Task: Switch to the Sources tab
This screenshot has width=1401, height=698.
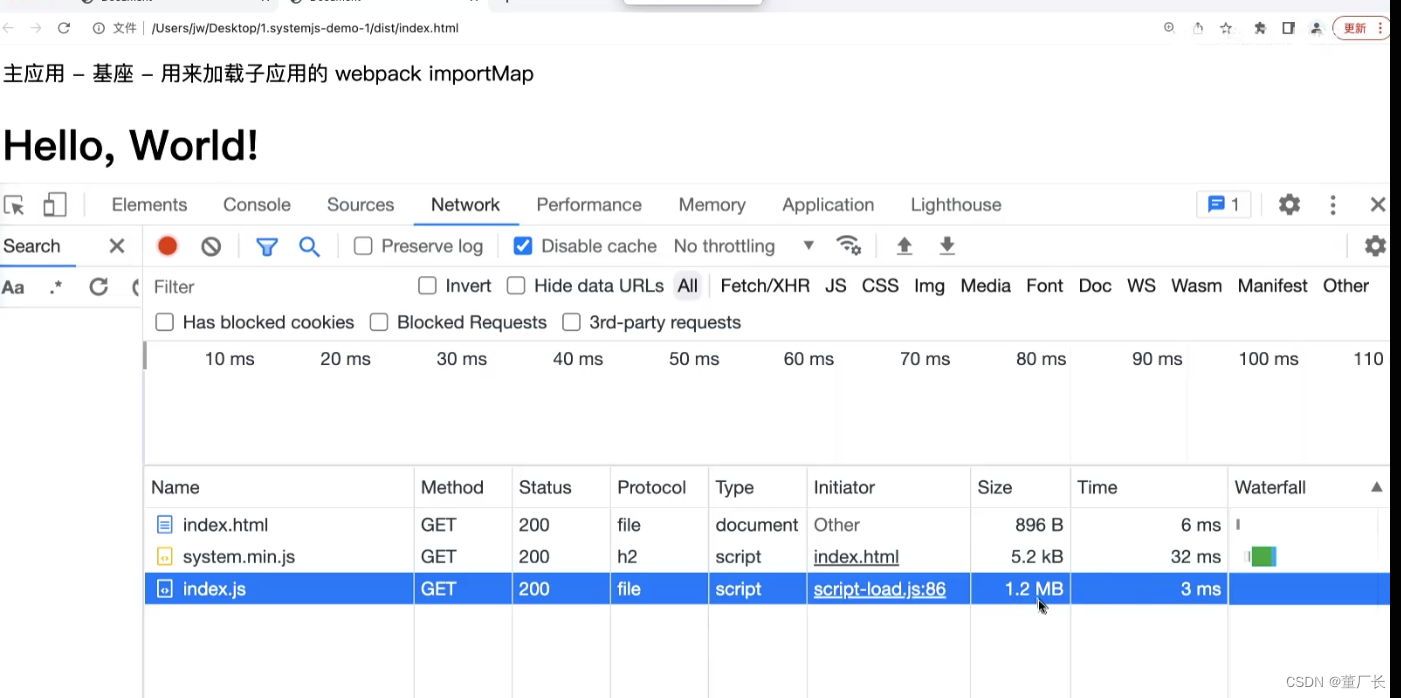Action: tap(360, 205)
